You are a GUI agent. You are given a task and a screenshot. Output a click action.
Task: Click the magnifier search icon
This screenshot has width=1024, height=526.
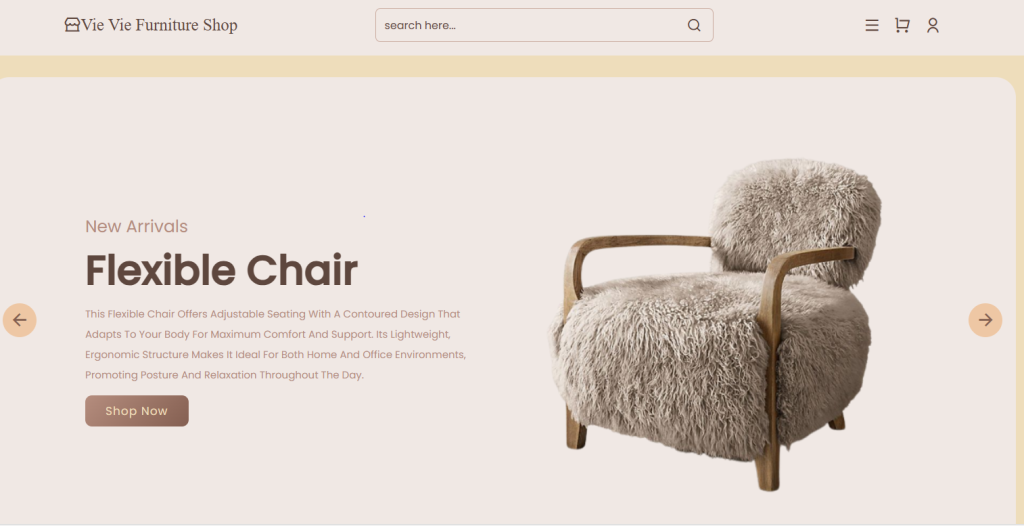(694, 25)
